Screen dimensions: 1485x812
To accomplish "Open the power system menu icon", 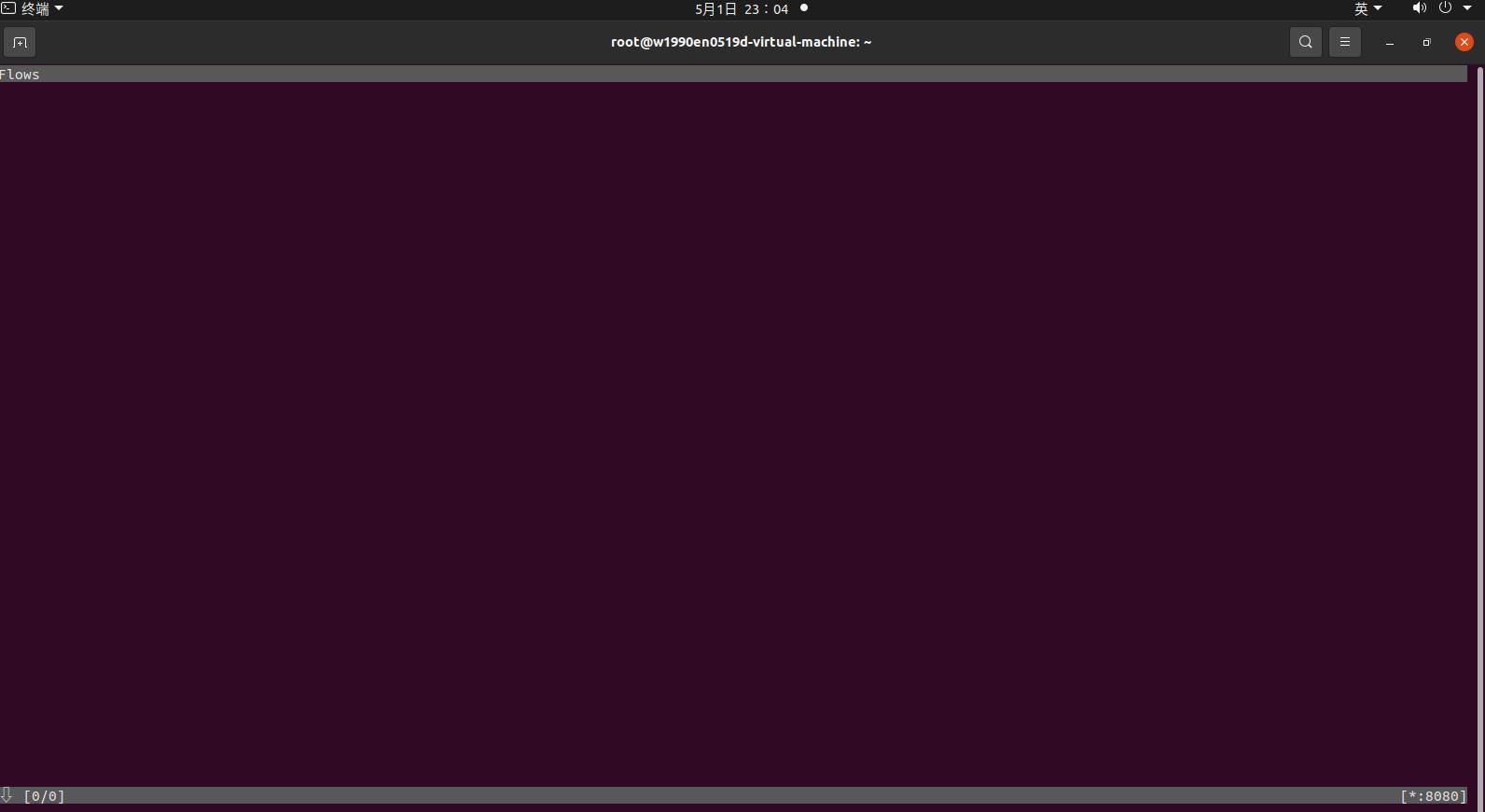I will 1445,8.
